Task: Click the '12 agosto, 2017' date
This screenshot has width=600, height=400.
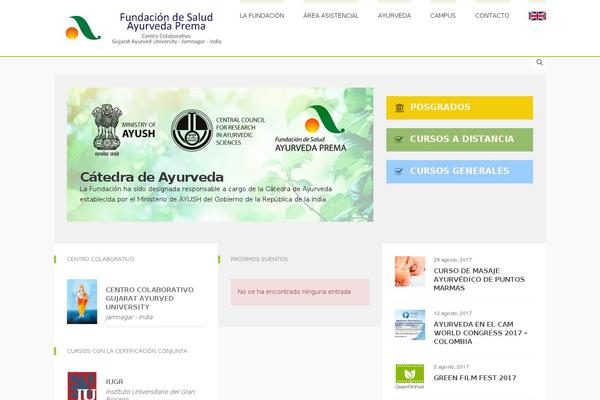Action: click(453, 313)
